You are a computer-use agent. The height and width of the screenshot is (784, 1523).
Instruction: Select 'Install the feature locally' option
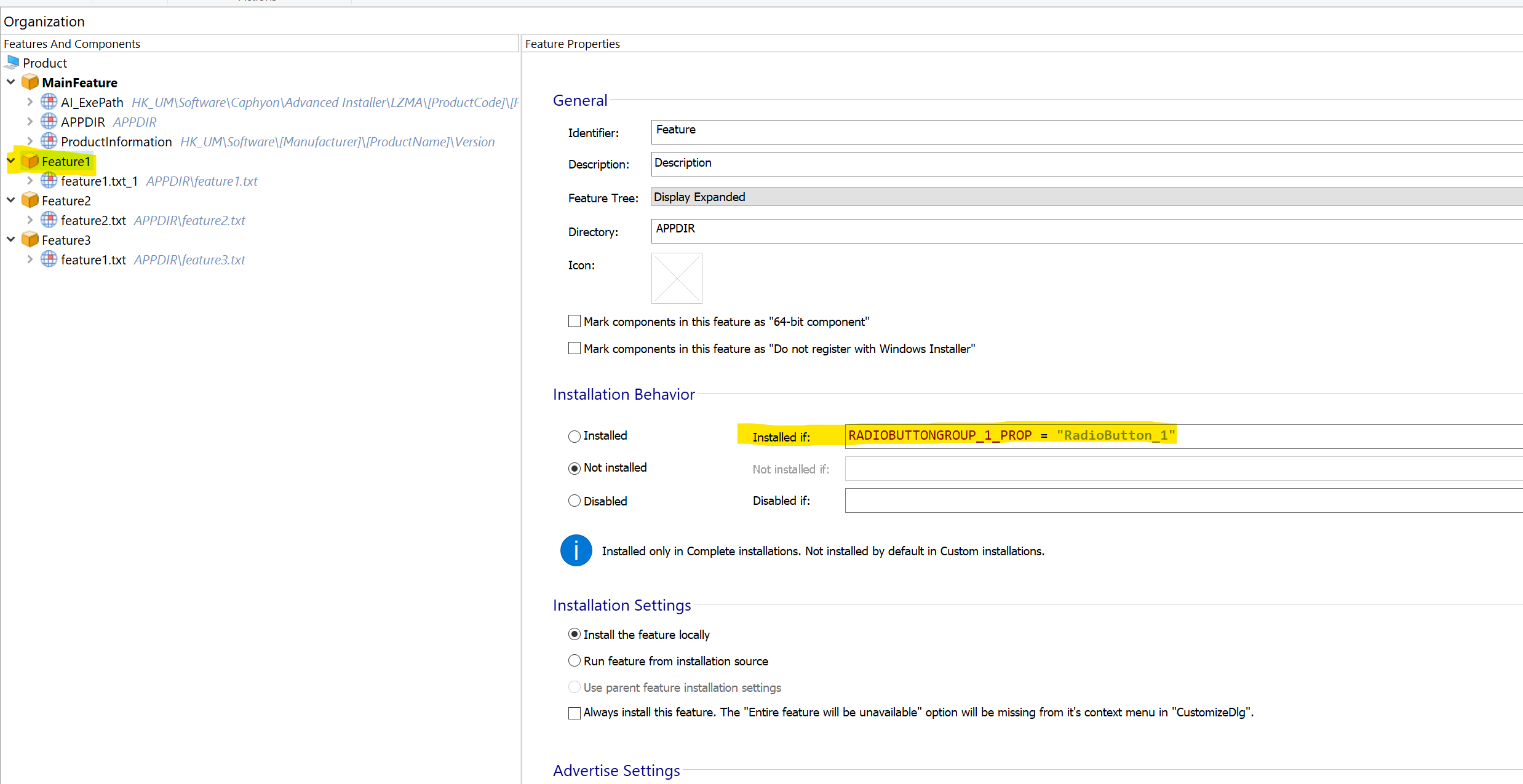(x=575, y=634)
